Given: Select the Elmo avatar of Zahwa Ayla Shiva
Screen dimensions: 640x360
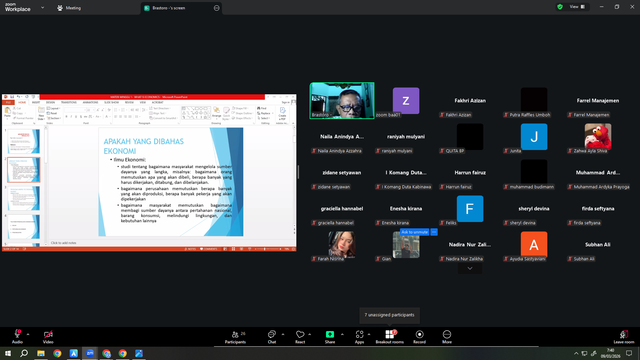Looking at the screenshot, I should coord(598,137).
